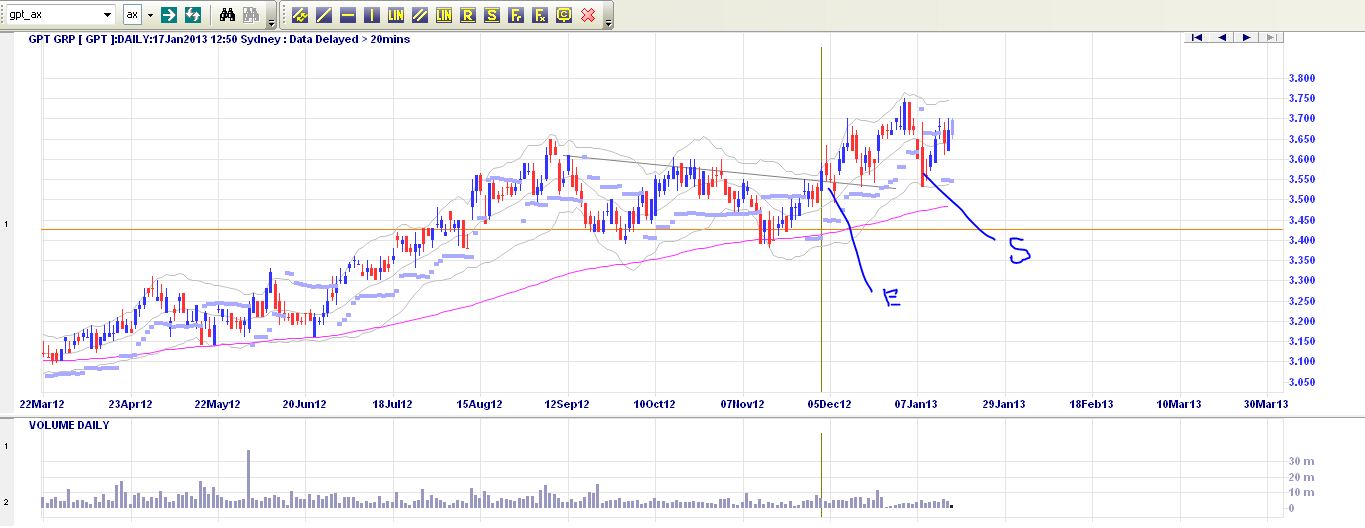Click the 3.050 price axis label
This screenshot has height=528, width=1365.
(1302, 382)
